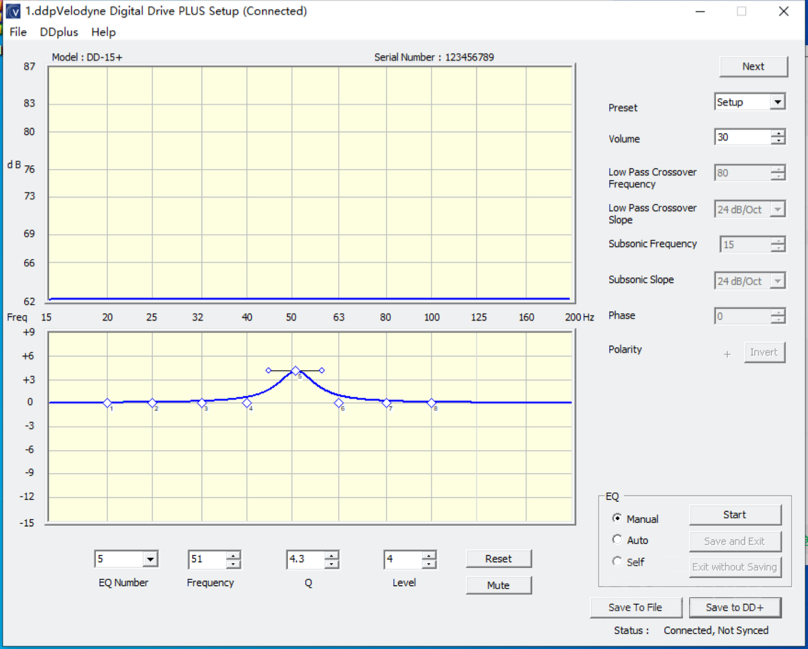
Task: Click the Q value field showing 4.3
Action: [306, 559]
